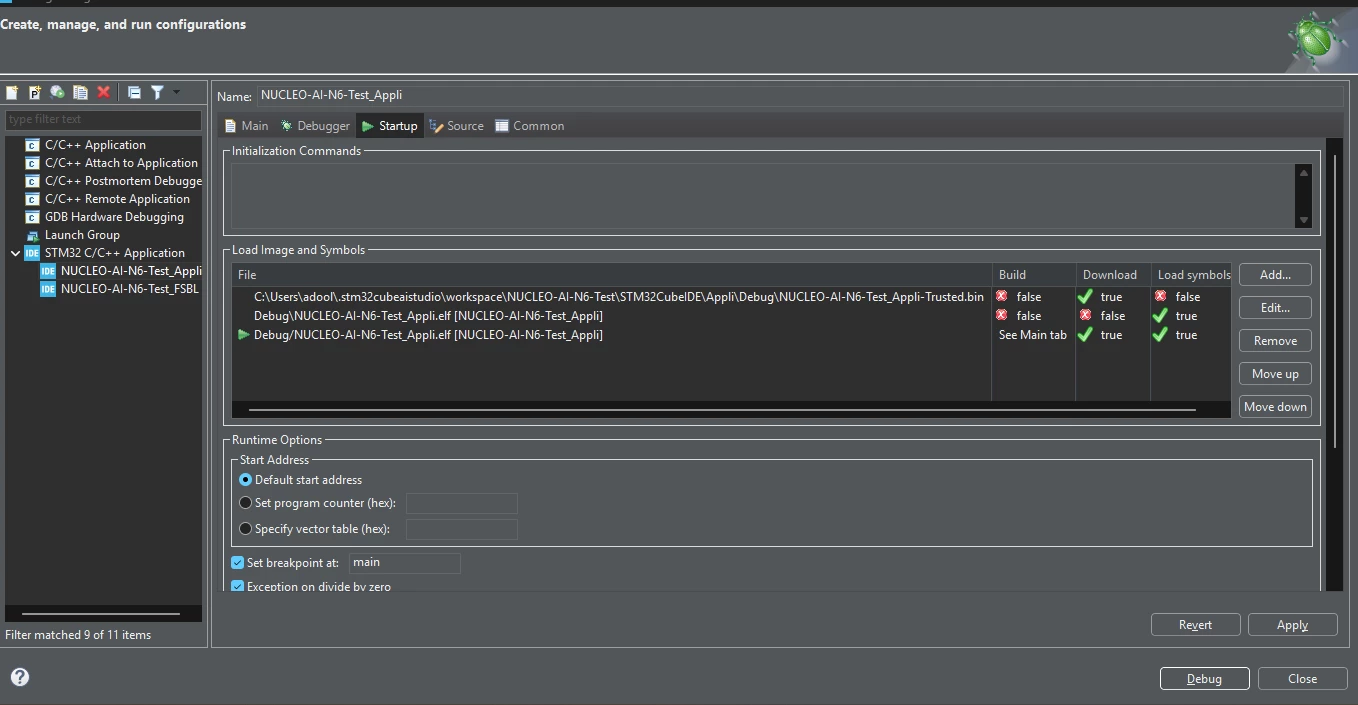Image resolution: width=1358 pixels, height=705 pixels.
Task: Select the Launch Group item
Action: click(72, 235)
